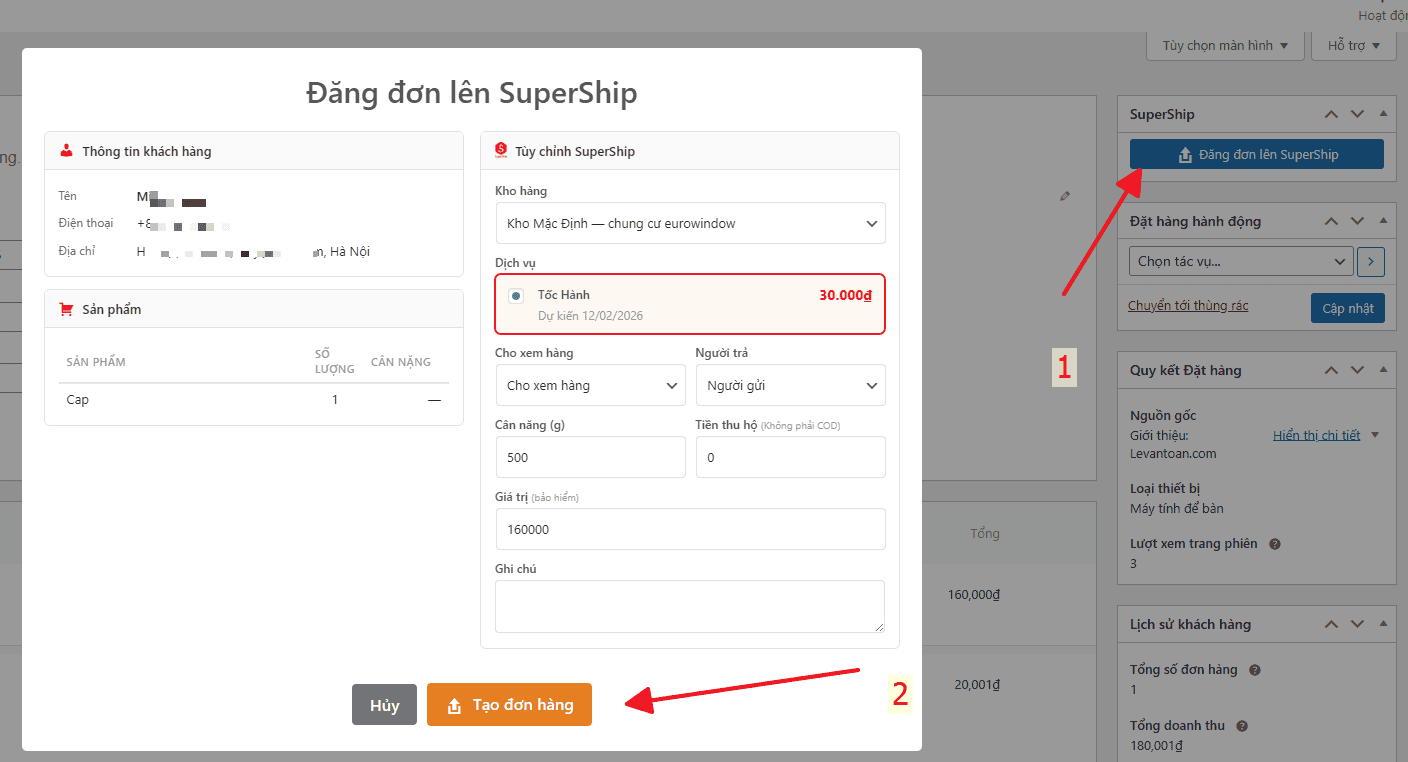
Task: Click the apply-action arrow beside Chọn tác vụ
Action: [x=1371, y=262]
